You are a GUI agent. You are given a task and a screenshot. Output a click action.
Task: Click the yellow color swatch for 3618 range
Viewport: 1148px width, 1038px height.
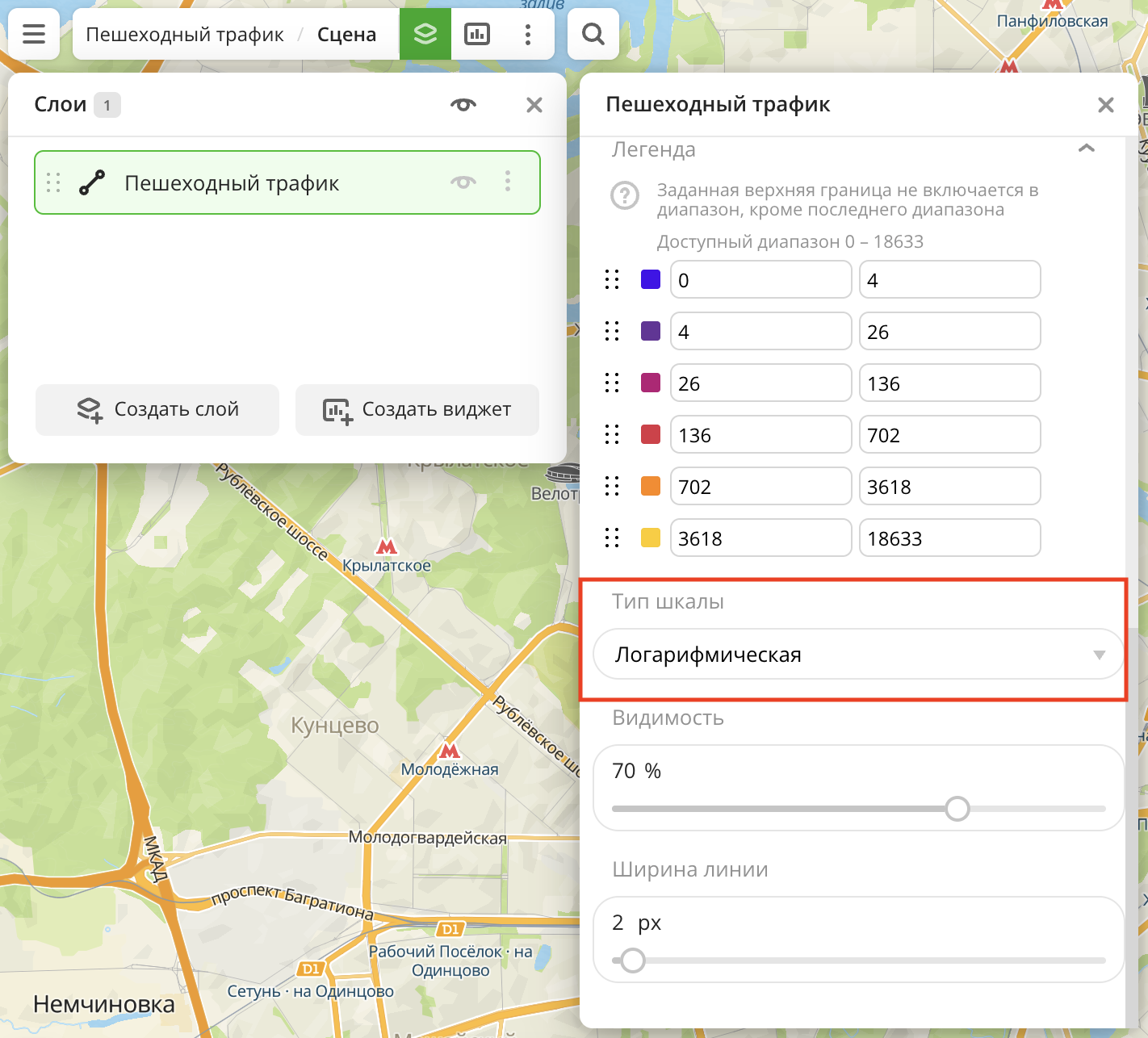point(651,538)
